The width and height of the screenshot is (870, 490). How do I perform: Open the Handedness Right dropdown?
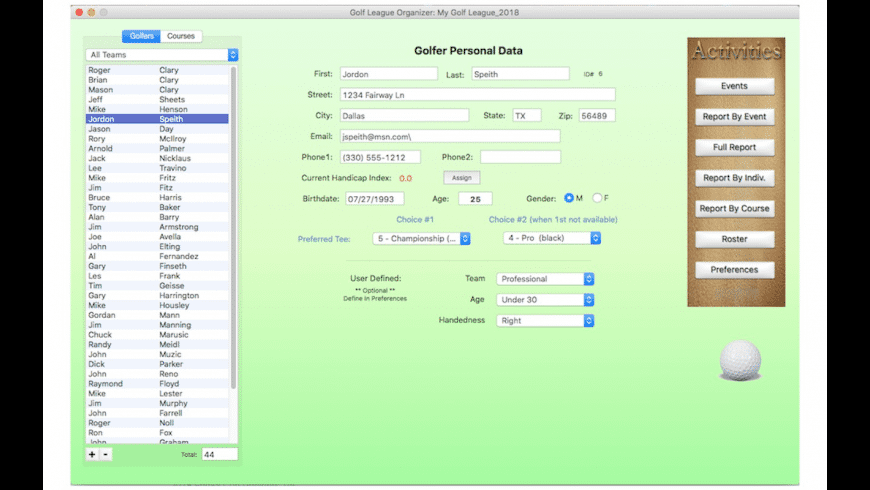pyautogui.click(x=545, y=321)
